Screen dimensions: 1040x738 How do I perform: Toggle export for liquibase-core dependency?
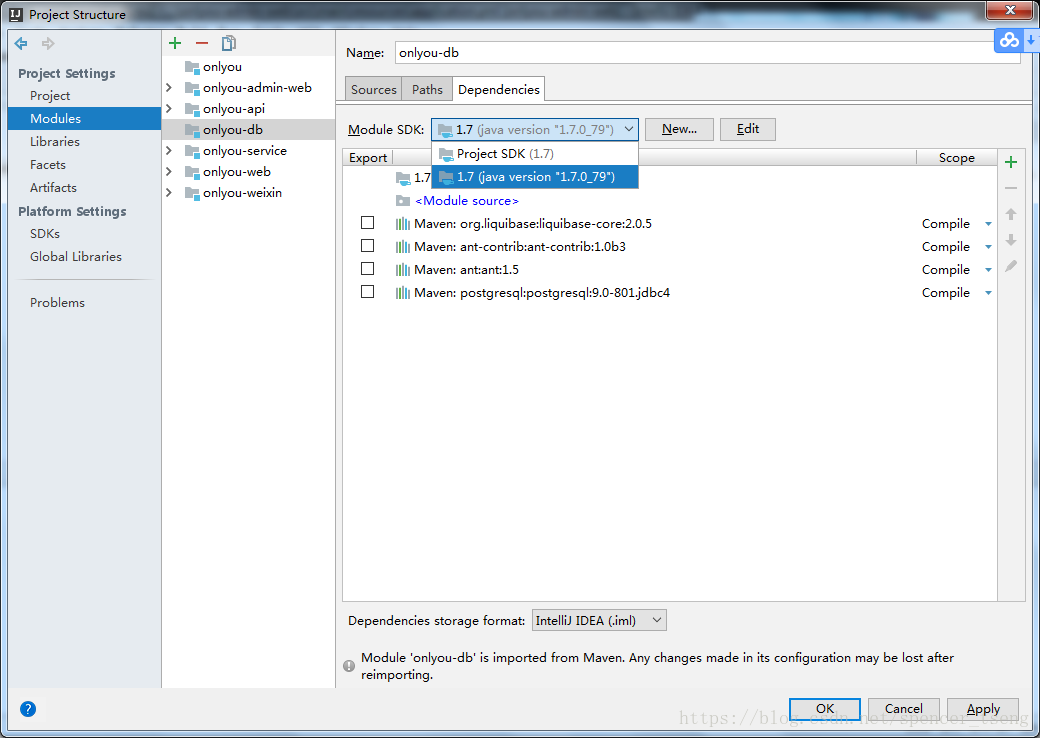pyautogui.click(x=367, y=223)
